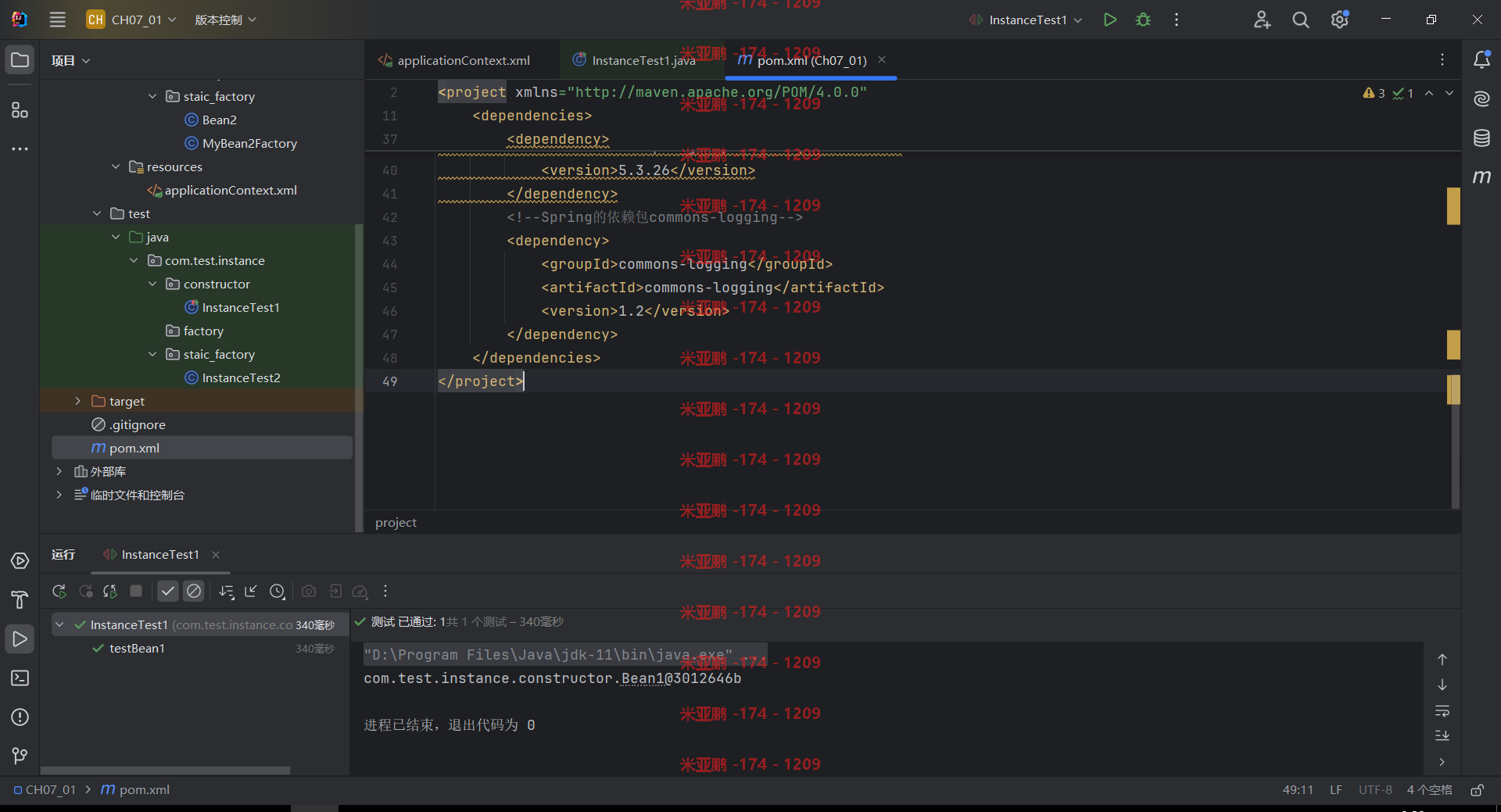Viewport: 1501px width, 812px height.
Task: Open the Code With Me user icon
Action: click(1262, 20)
